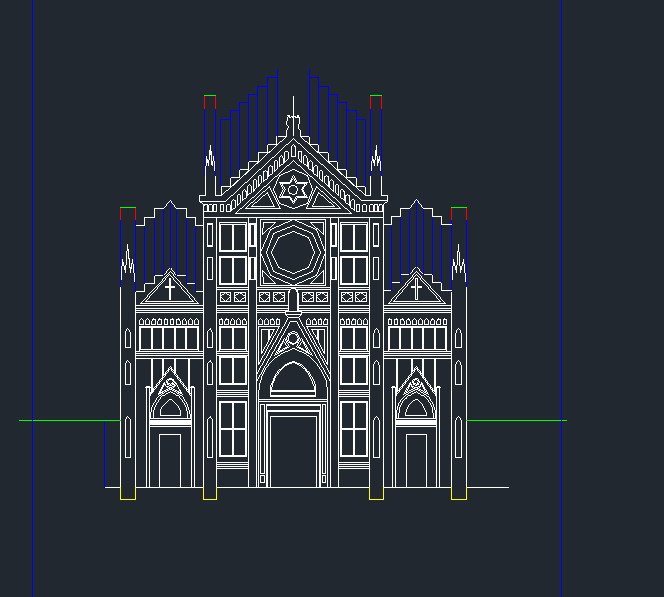
Task: Select the right side entrance door
Action: pos(416,461)
